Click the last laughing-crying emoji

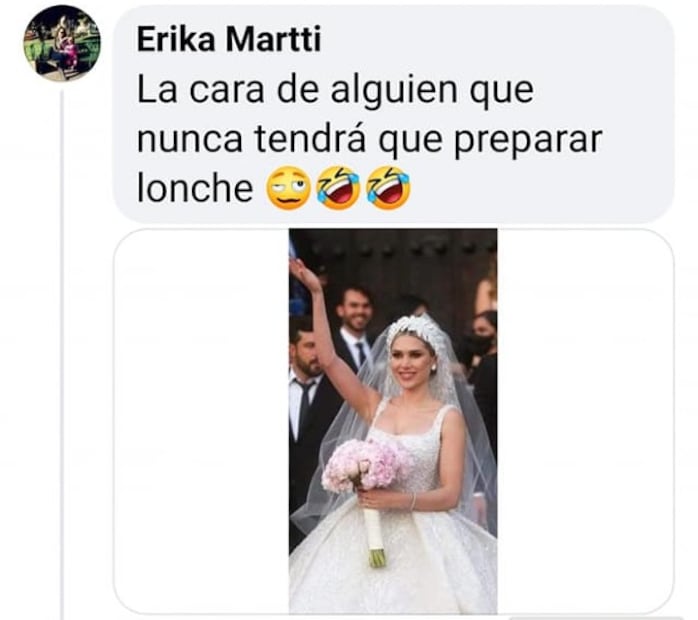click(x=388, y=188)
